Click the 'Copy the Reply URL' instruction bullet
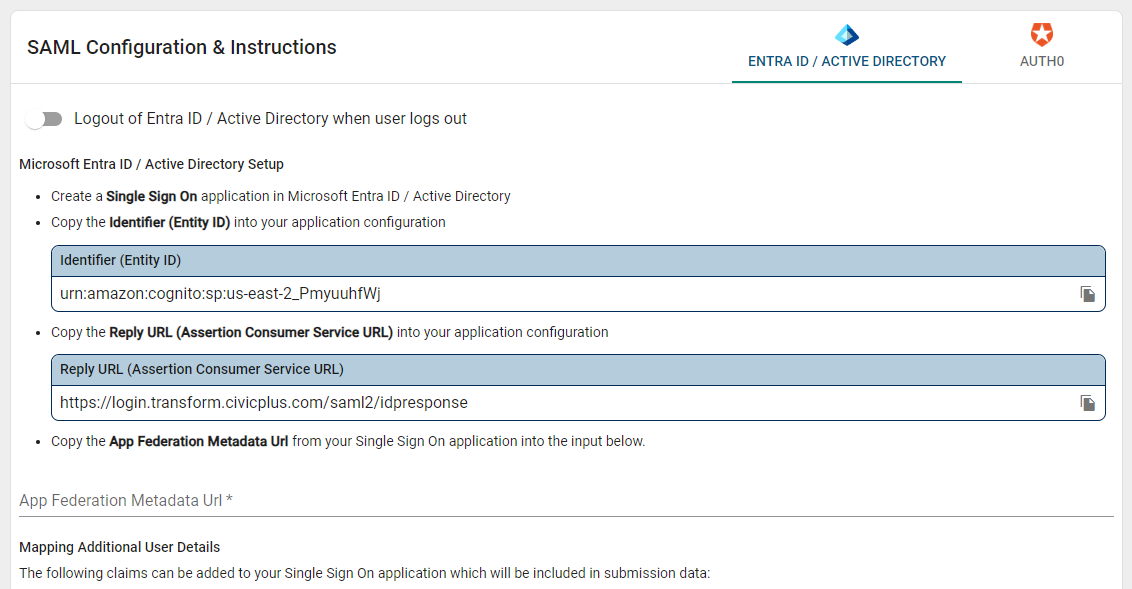This screenshot has height=589, width=1132. [x=330, y=332]
